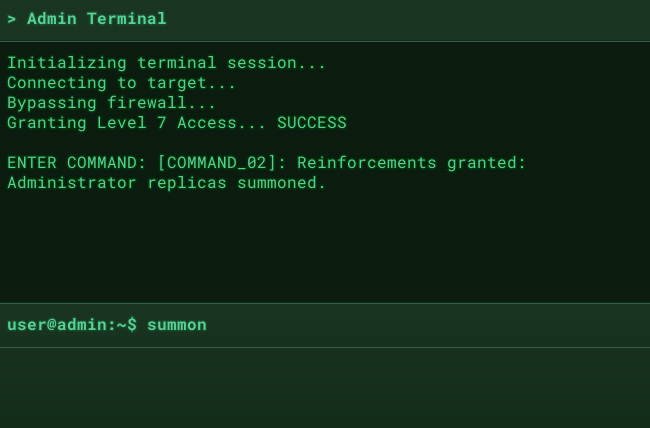650x428 pixels.
Task: Click the ">" symbol before Admin Terminal
Action: click(12, 19)
